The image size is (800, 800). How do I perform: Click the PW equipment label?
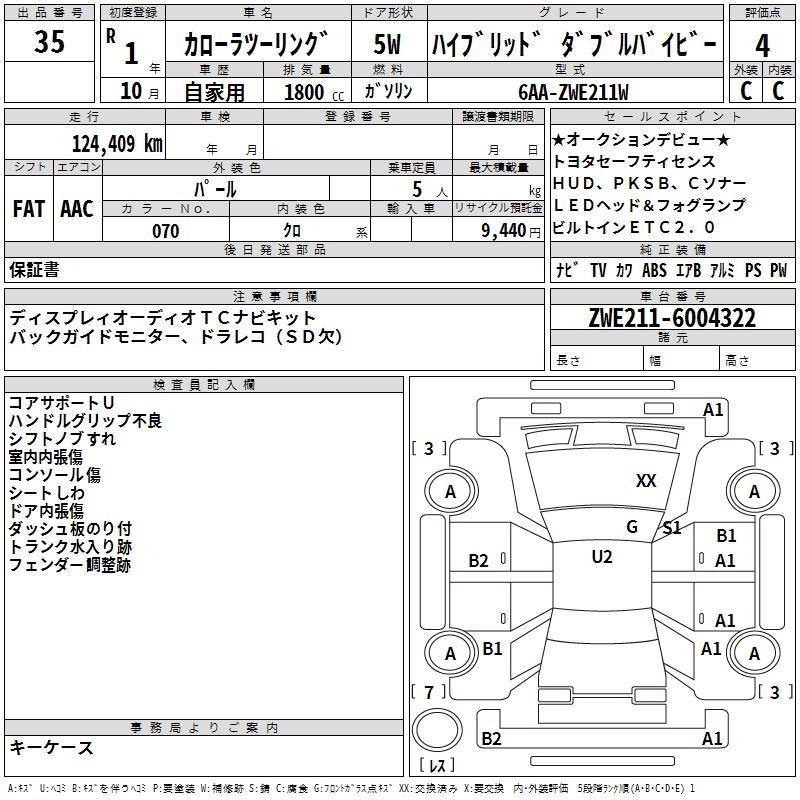779,270
